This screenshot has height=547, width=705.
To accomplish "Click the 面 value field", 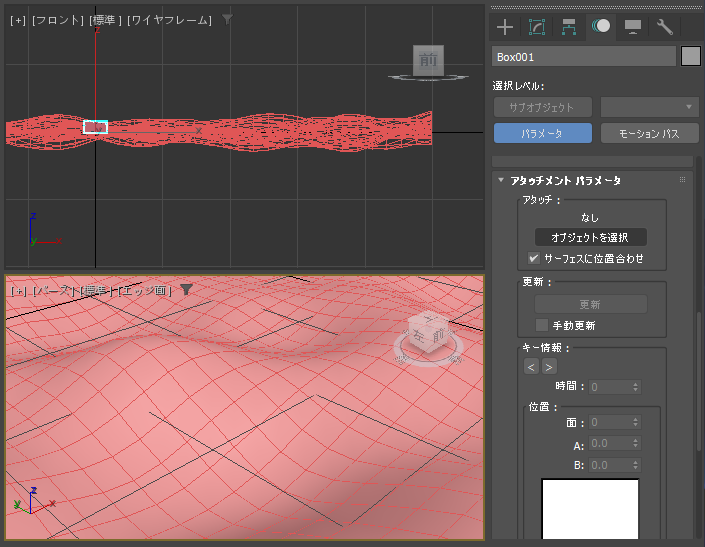I will [x=610, y=422].
